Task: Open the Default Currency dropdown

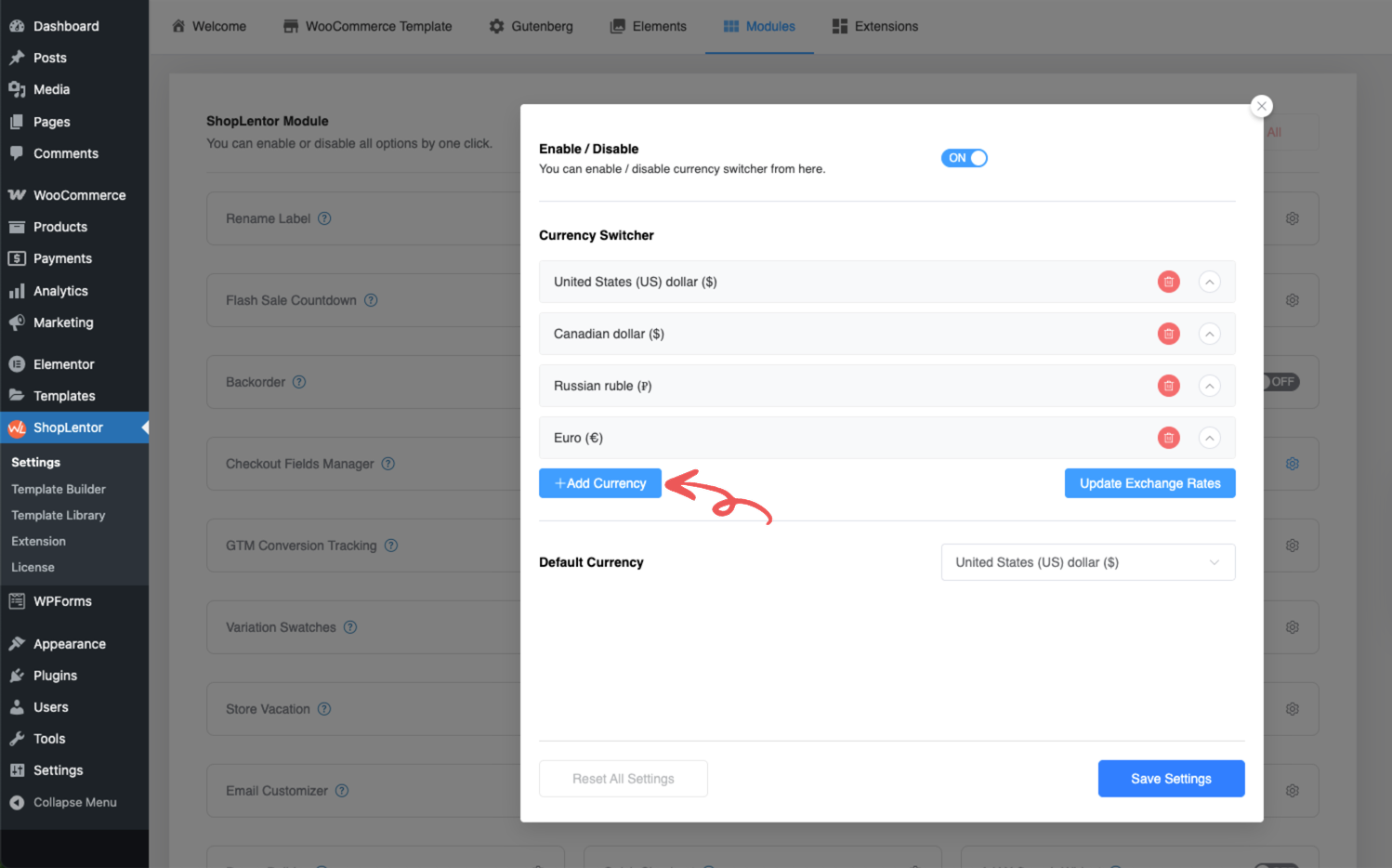Action: [x=1087, y=562]
